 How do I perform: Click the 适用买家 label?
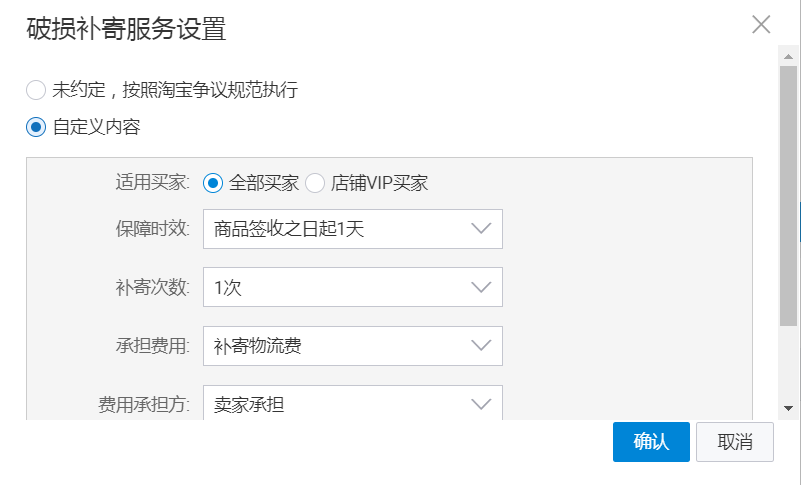click(152, 183)
